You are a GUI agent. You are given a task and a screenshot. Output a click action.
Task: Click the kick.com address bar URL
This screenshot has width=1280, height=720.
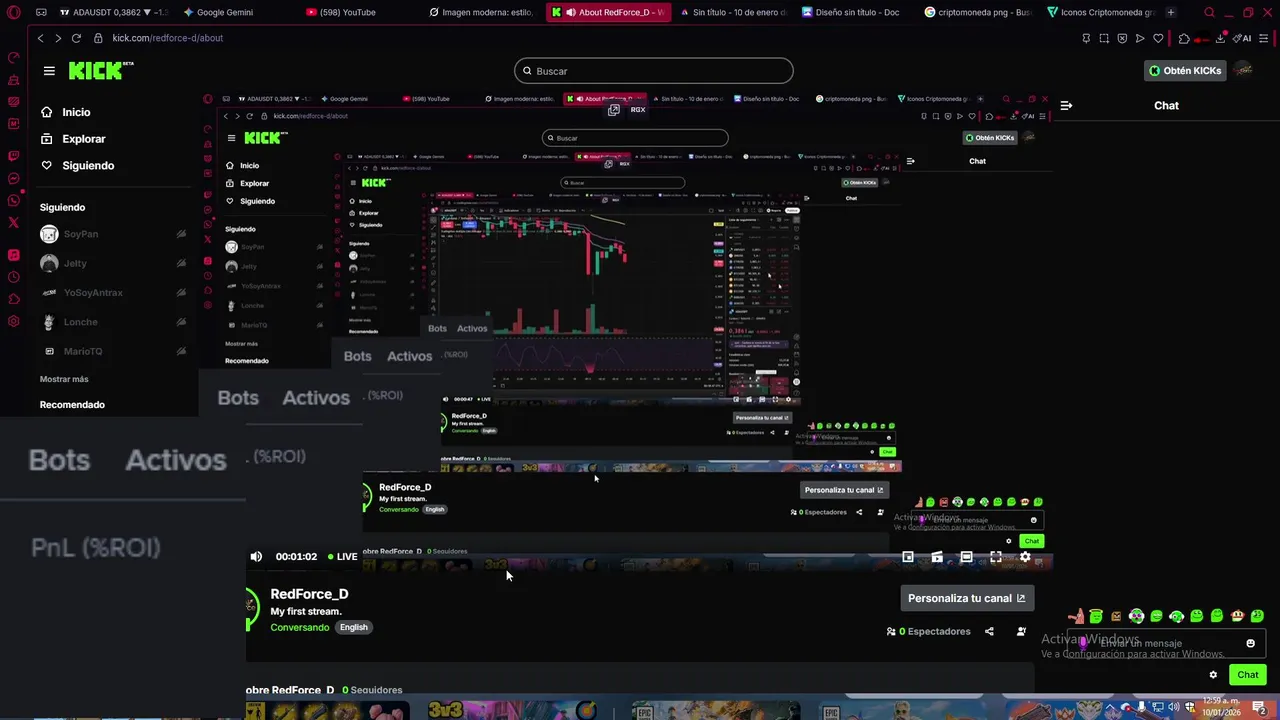click(x=167, y=38)
